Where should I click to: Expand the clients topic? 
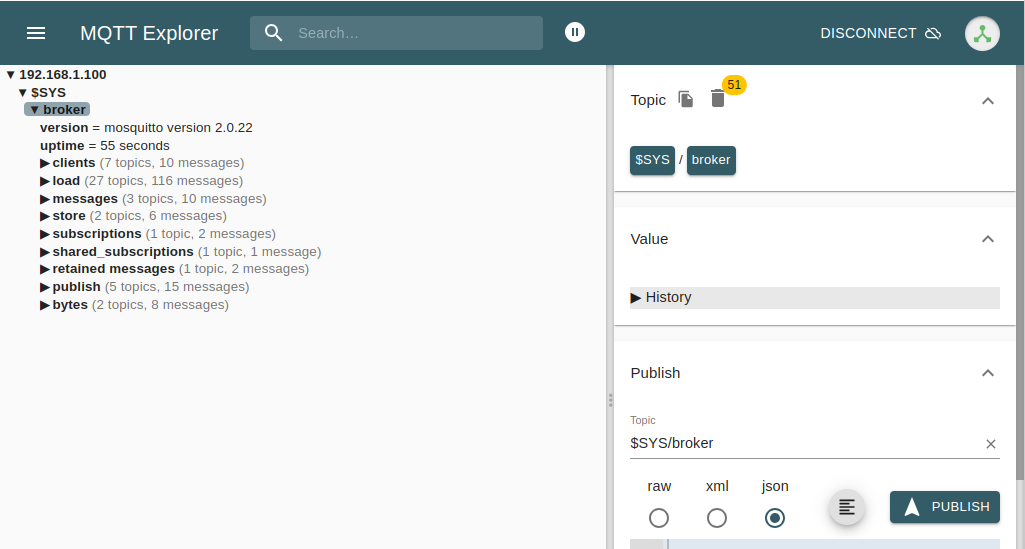coord(44,163)
